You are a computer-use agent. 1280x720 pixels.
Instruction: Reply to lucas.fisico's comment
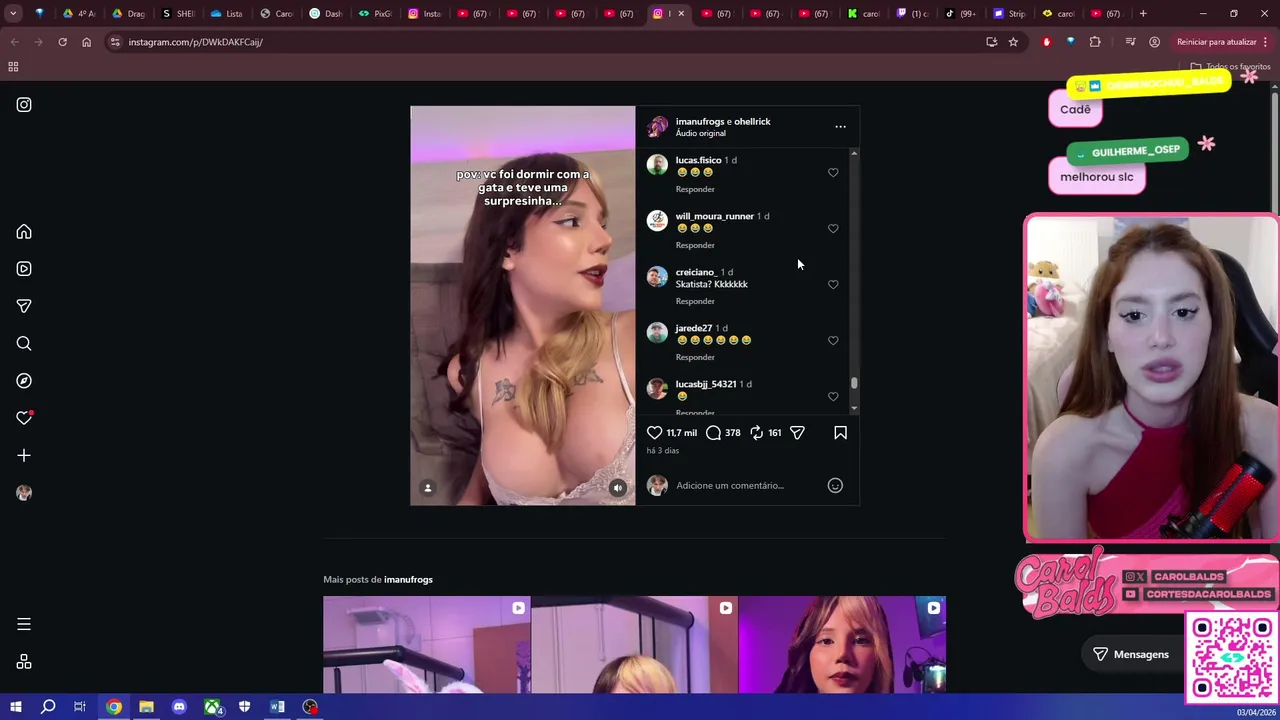click(695, 189)
